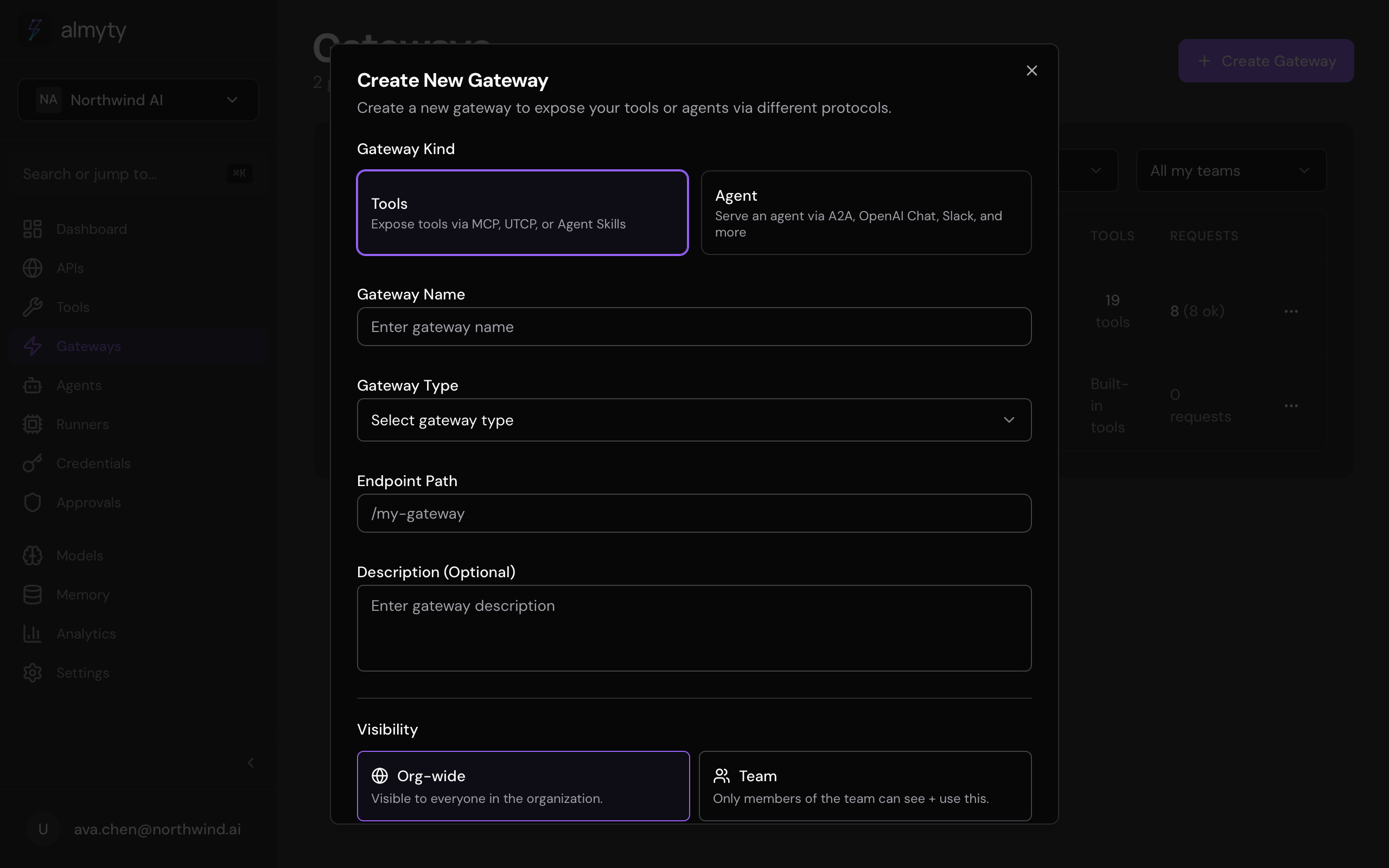The width and height of the screenshot is (1389, 868).
Task: Click the Memory database icon
Action: pyautogui.click(x=32, y=595)
